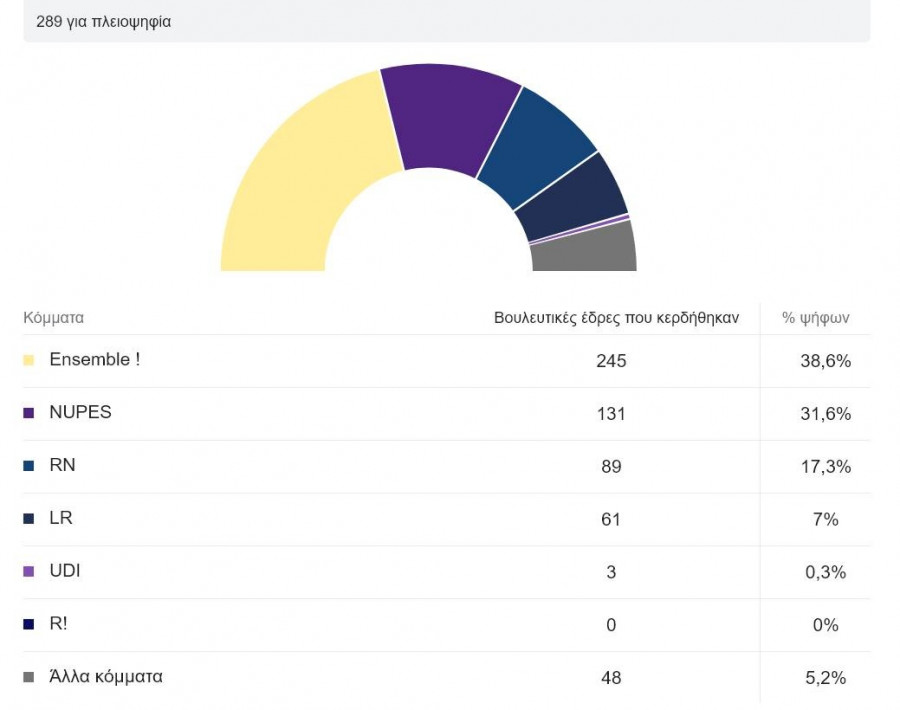Open the Ensemble ! party name
This screenshot has width=900, height=710.
[94, 359]
